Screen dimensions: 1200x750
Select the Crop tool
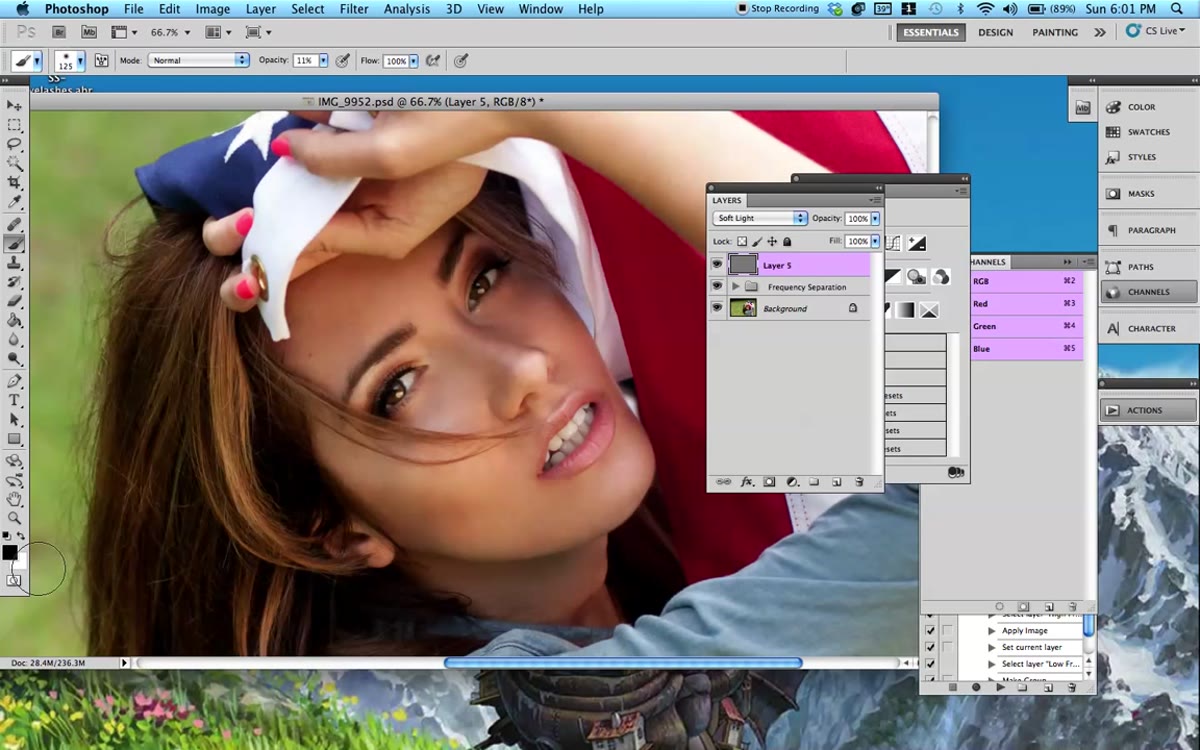pyautogui.click(x=14, y=182)
